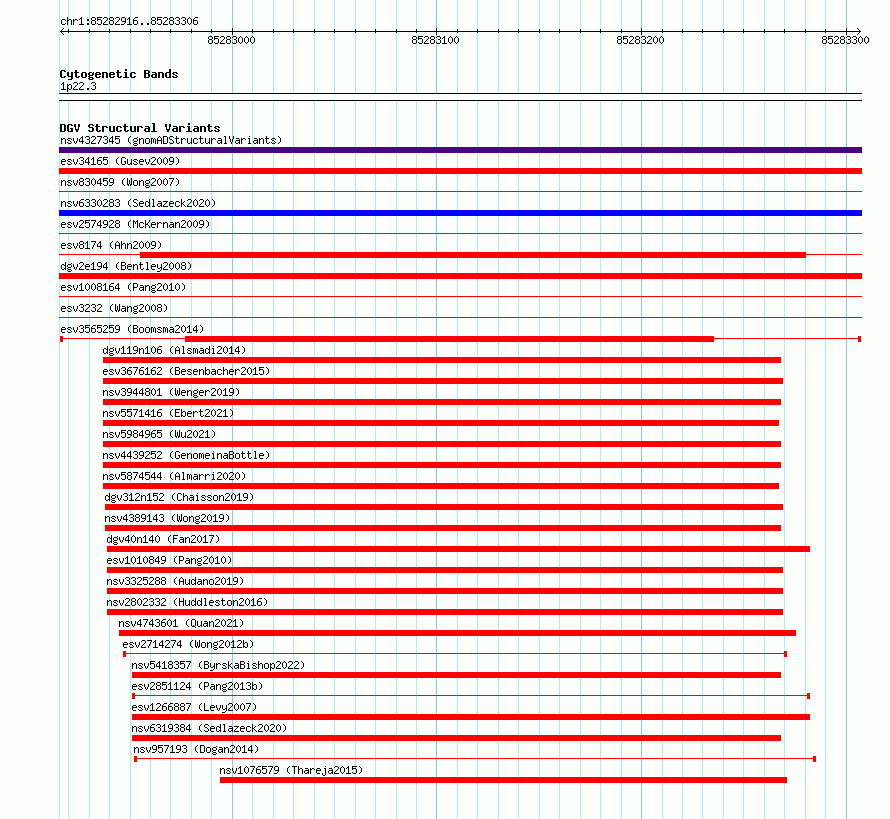Viewport: 890px width, 819px height.
Task: Select esv2714274 (Wong2012b) label
Action: point(188,644)
